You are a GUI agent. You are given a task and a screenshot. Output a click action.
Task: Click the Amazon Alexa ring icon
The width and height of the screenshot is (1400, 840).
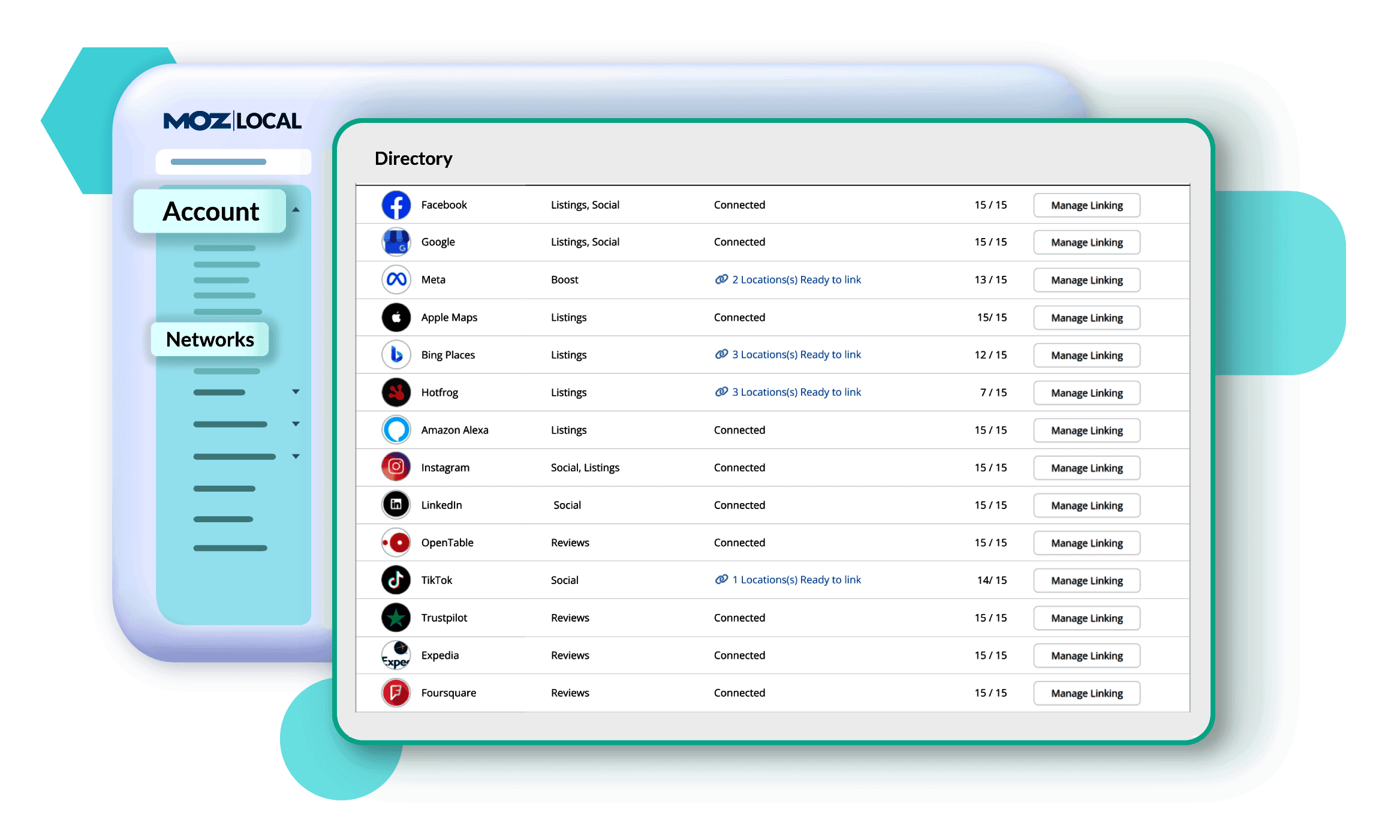(396, 430)
